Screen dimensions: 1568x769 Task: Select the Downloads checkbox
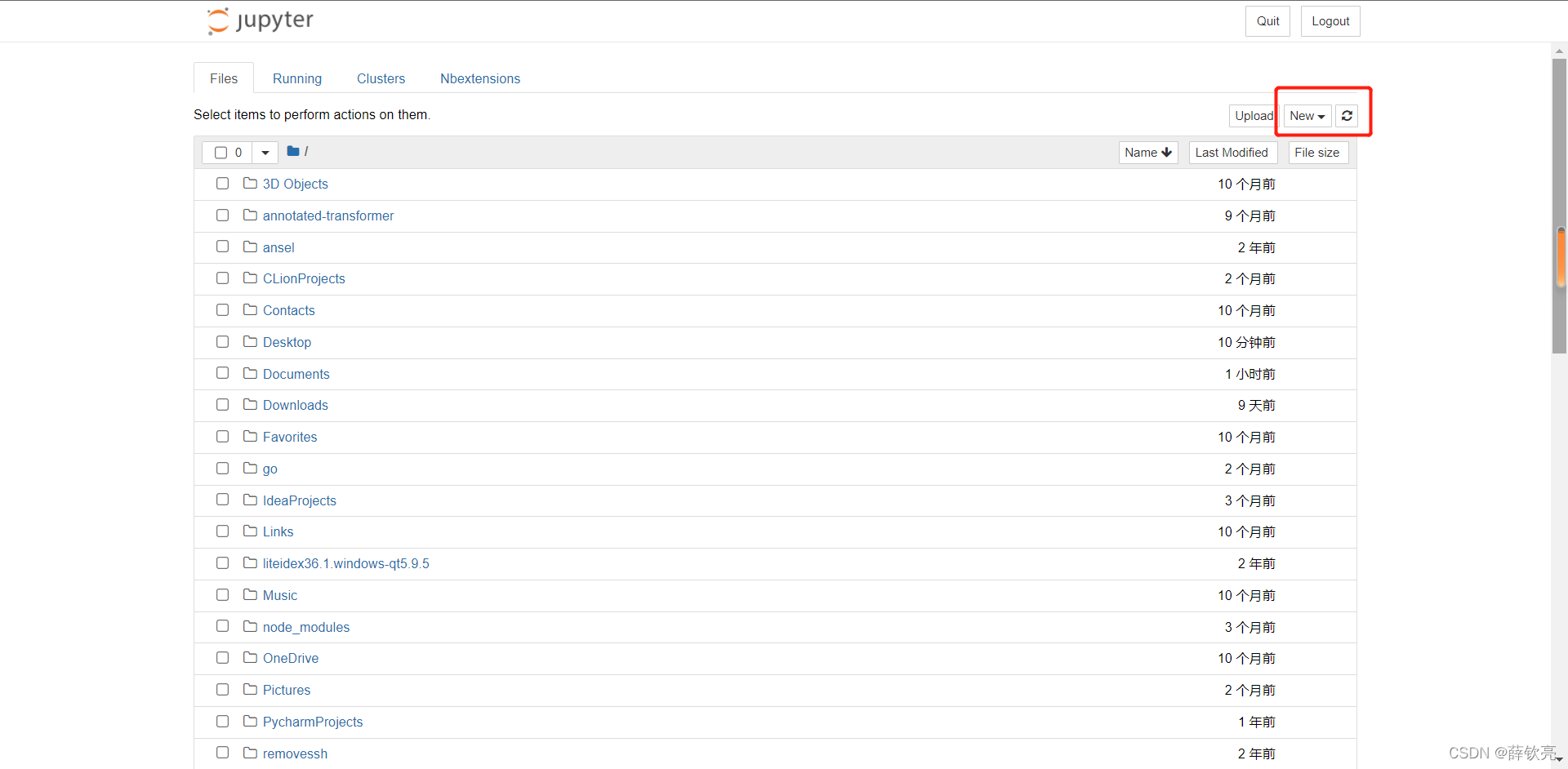pos(222,405)
